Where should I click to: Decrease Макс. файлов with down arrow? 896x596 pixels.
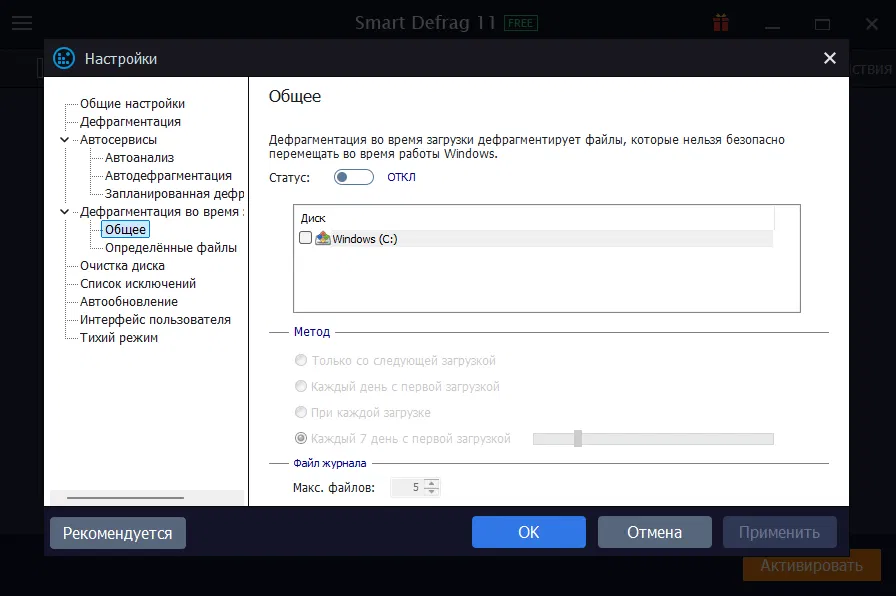click(x=431, y=491)
